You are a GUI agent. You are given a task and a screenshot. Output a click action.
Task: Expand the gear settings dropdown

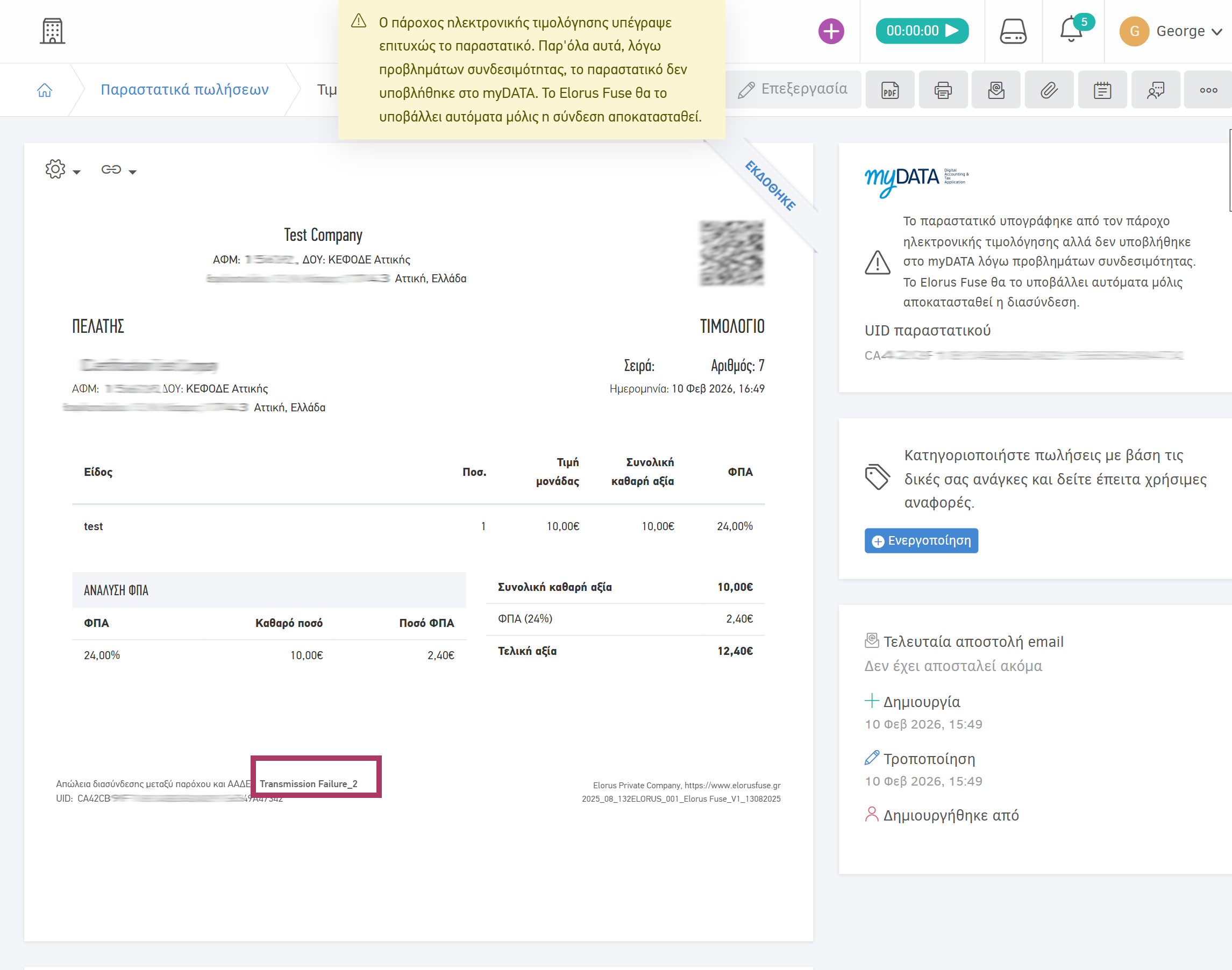coord(62,169)
